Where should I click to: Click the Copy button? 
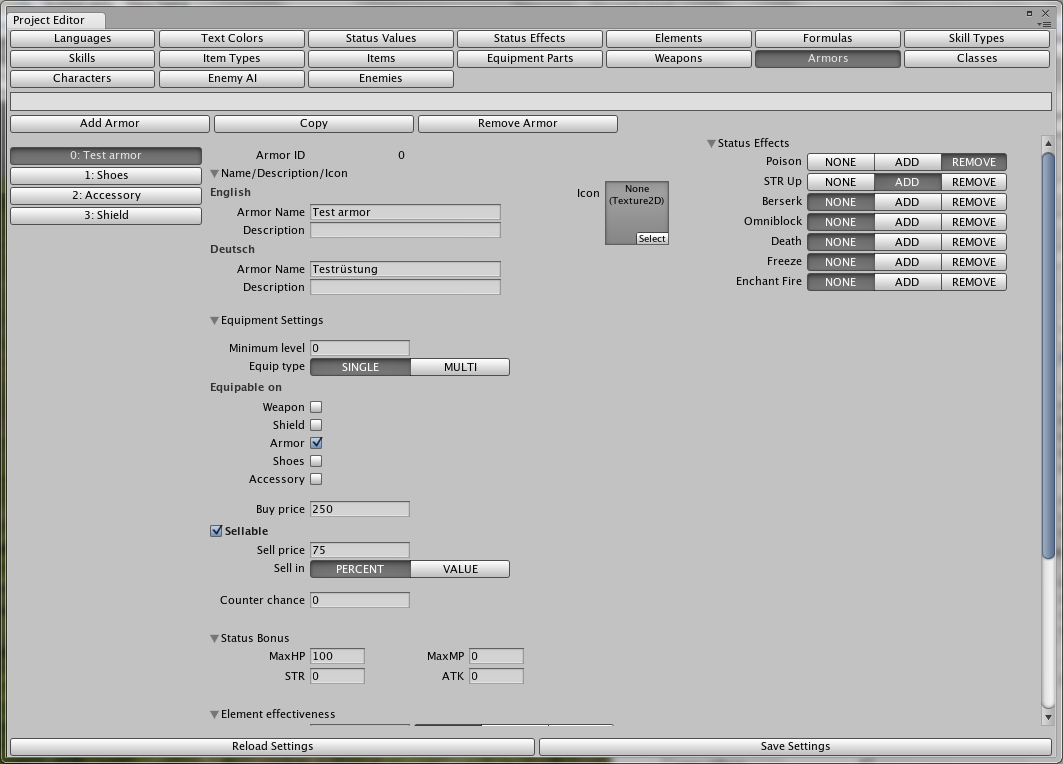(314, 123)
